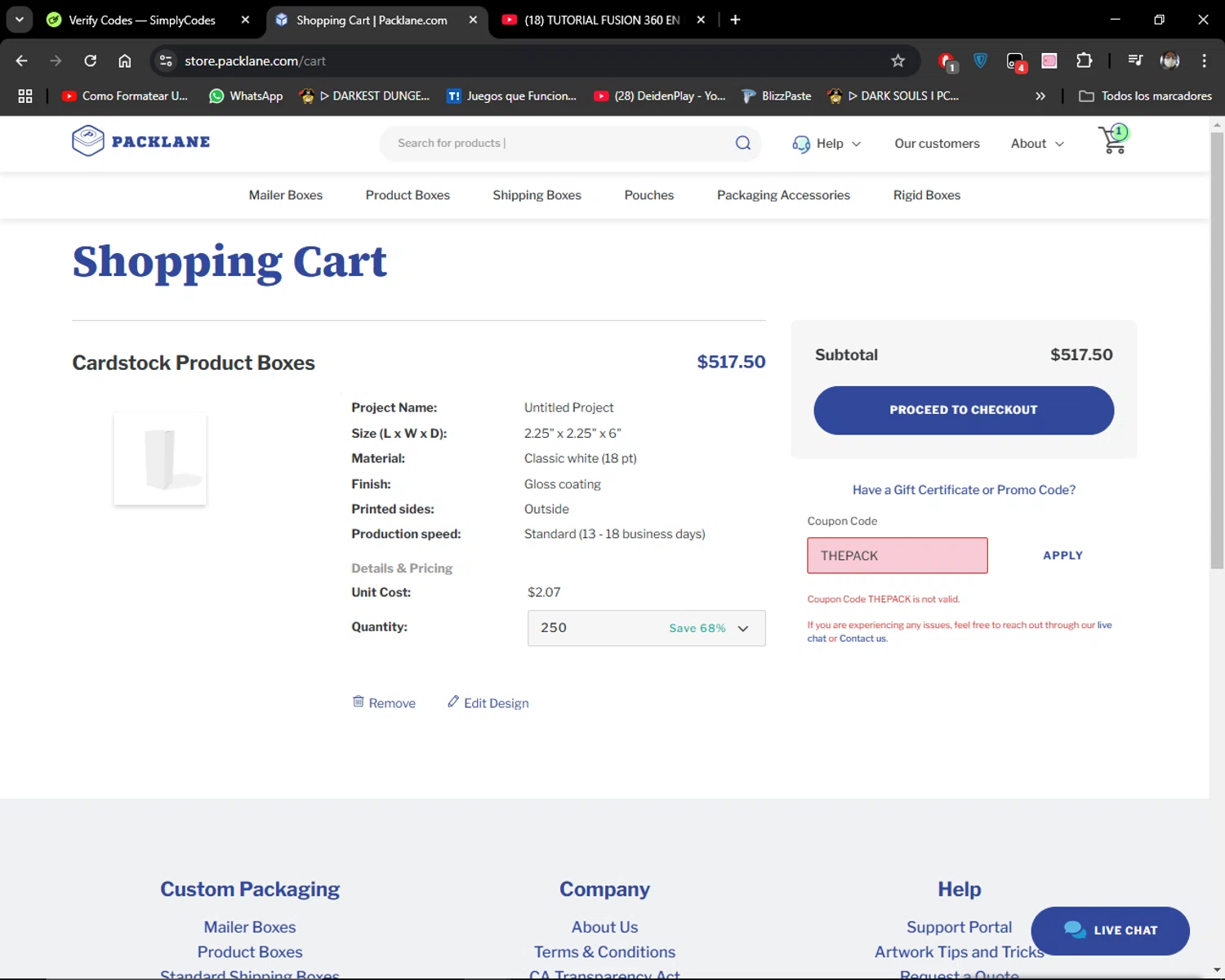Reload the page

[x=91, y=60]
